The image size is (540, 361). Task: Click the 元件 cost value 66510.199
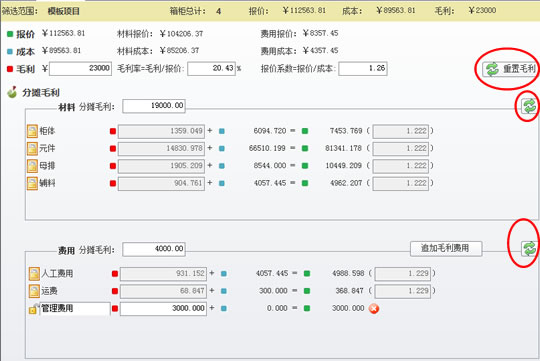[x=267, y=148]
